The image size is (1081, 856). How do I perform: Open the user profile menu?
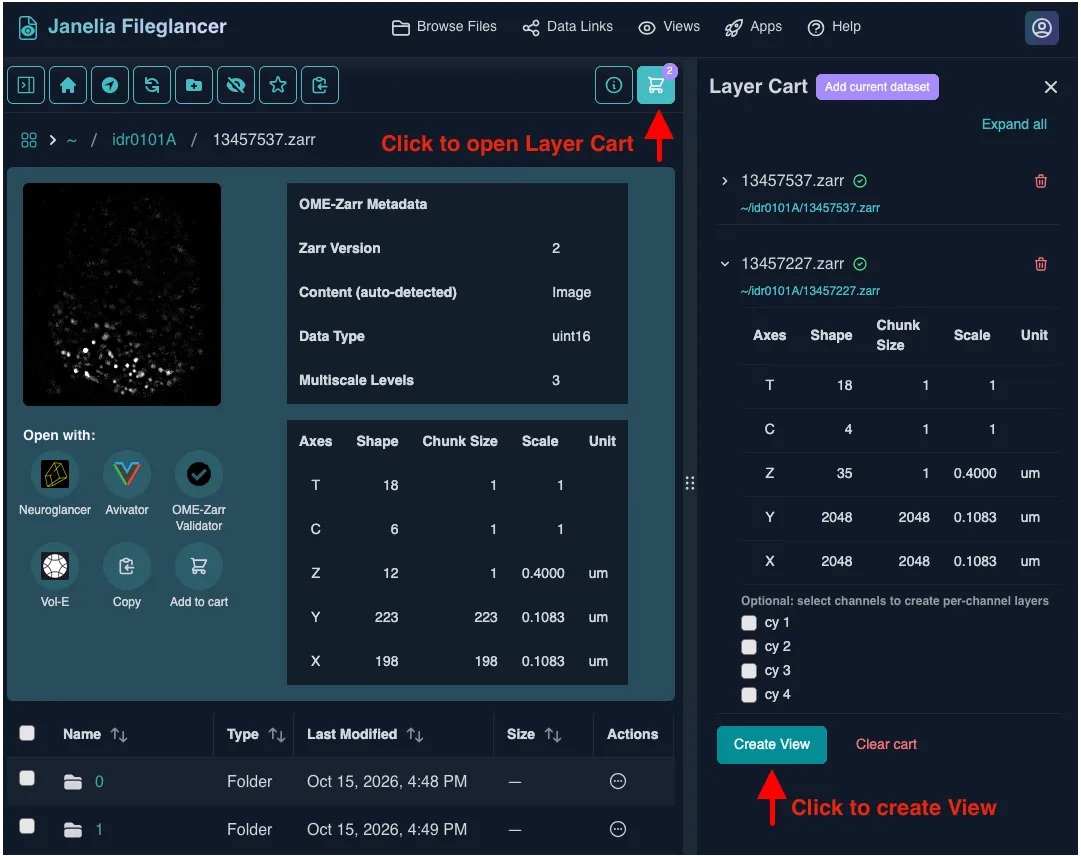pos(1042,28)
